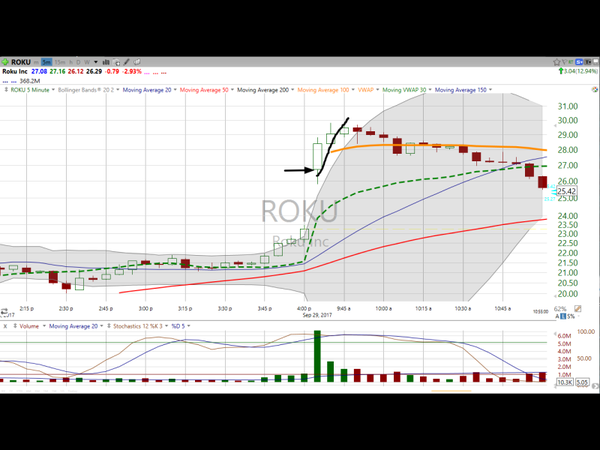Click the green plus icon beside ROKU
Screen dimensions: 600x450
pyautogui.click(x=5, y=62)
